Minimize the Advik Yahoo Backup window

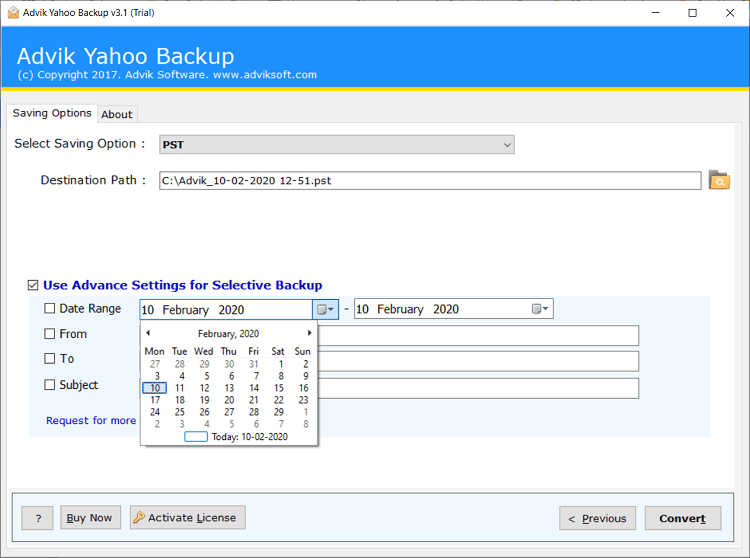(x=655, y=13)
